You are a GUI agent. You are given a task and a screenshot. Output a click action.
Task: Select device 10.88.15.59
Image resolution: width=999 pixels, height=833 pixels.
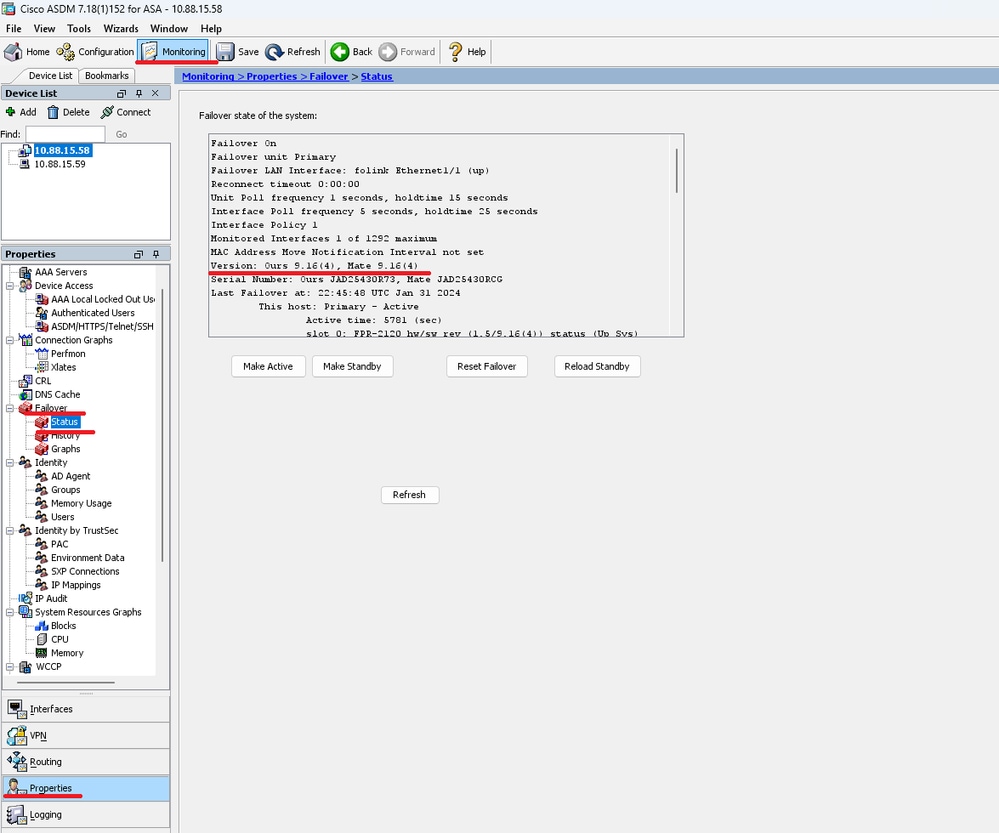(x=59, y=164)
